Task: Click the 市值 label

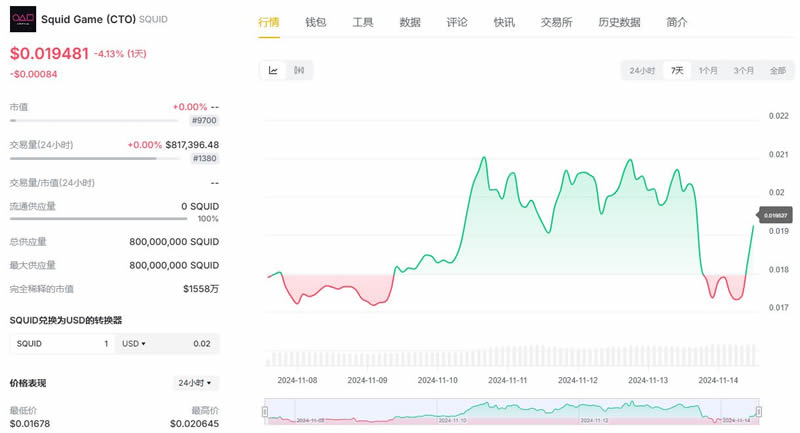Action: pos(19,107)
